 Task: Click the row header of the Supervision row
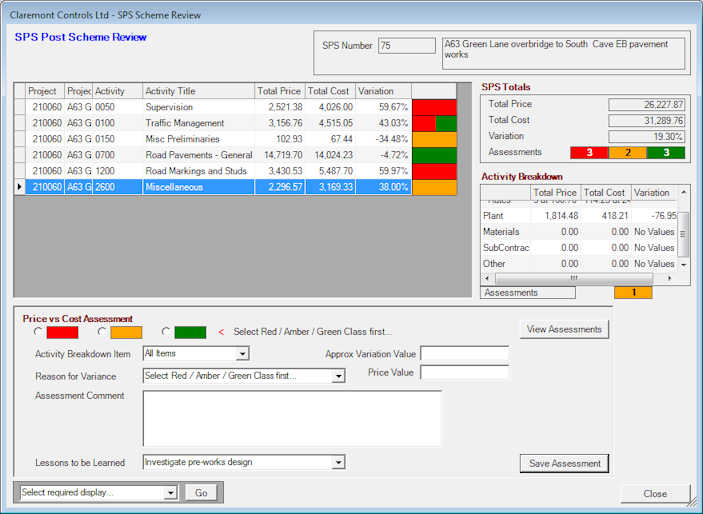click(x=20, y=107)
